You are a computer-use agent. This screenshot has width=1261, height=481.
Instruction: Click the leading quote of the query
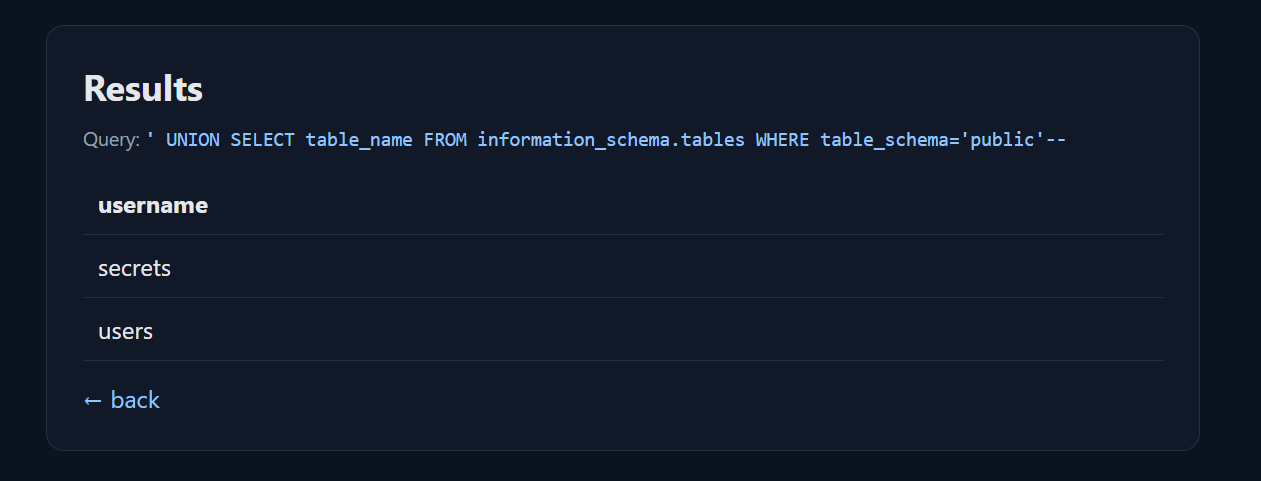click(150, 140)
